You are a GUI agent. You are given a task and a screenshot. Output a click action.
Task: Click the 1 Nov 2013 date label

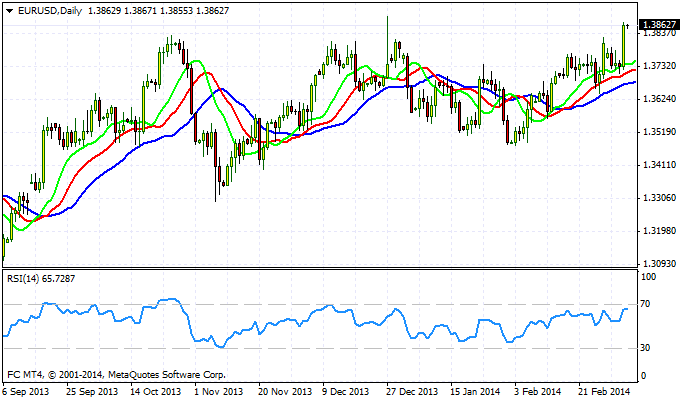tap(219, 391)
